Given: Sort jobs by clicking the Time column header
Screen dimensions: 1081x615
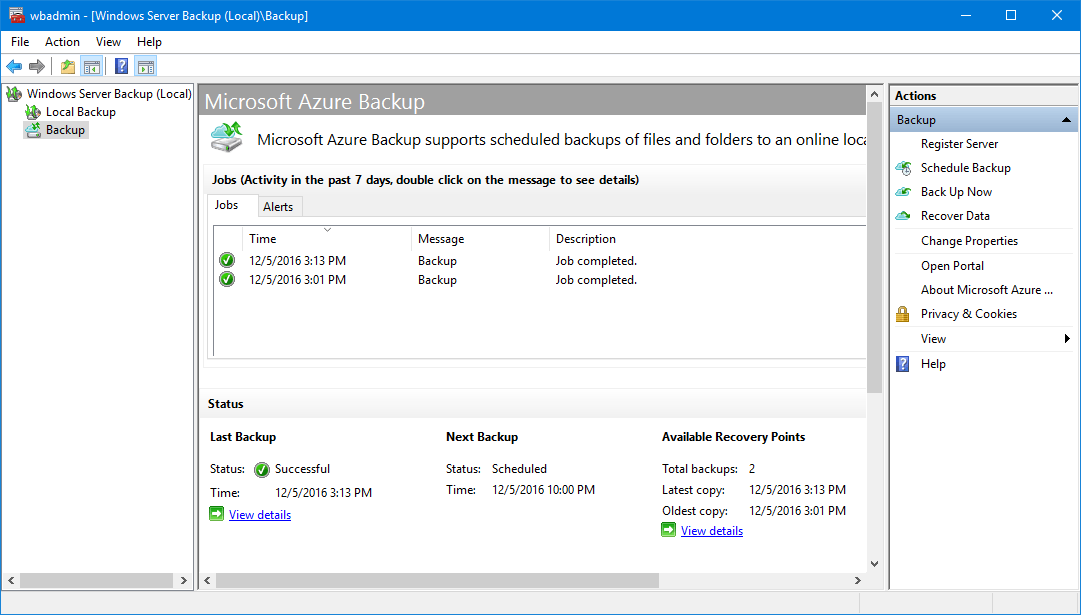Looking at the screenshot, I should click(262, 238).
